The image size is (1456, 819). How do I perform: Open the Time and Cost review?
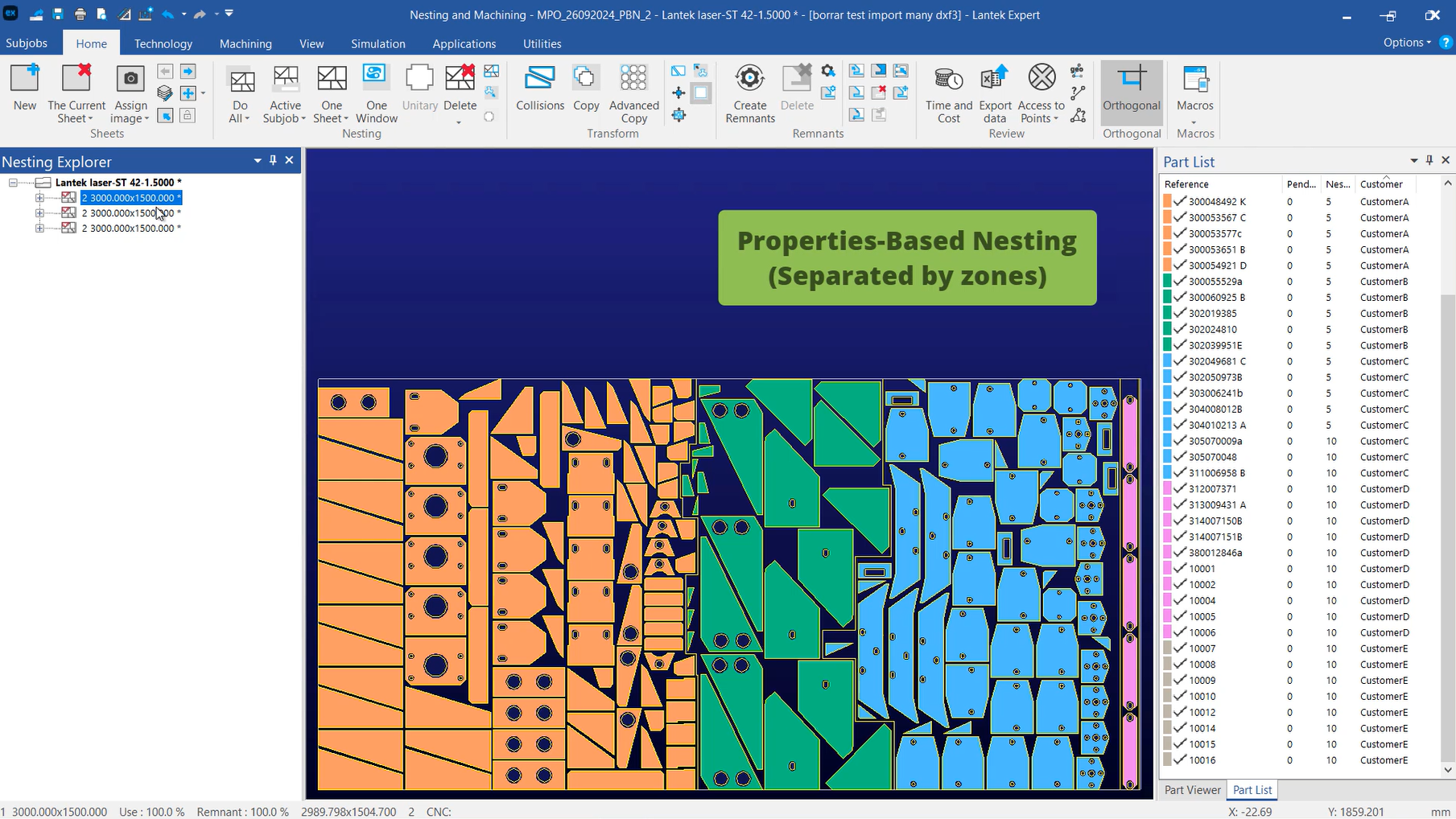948,80
